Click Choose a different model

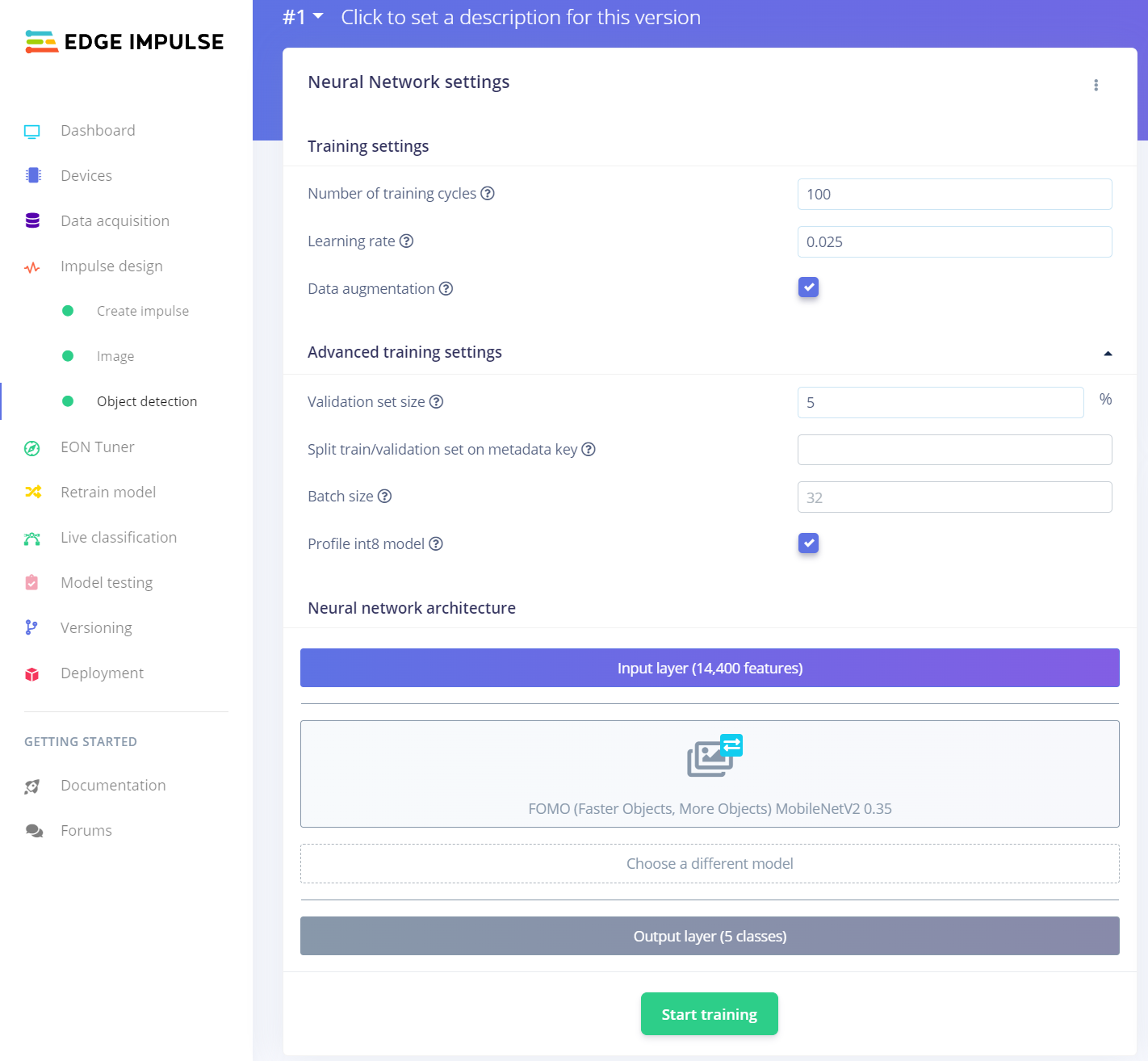point(710,863)
